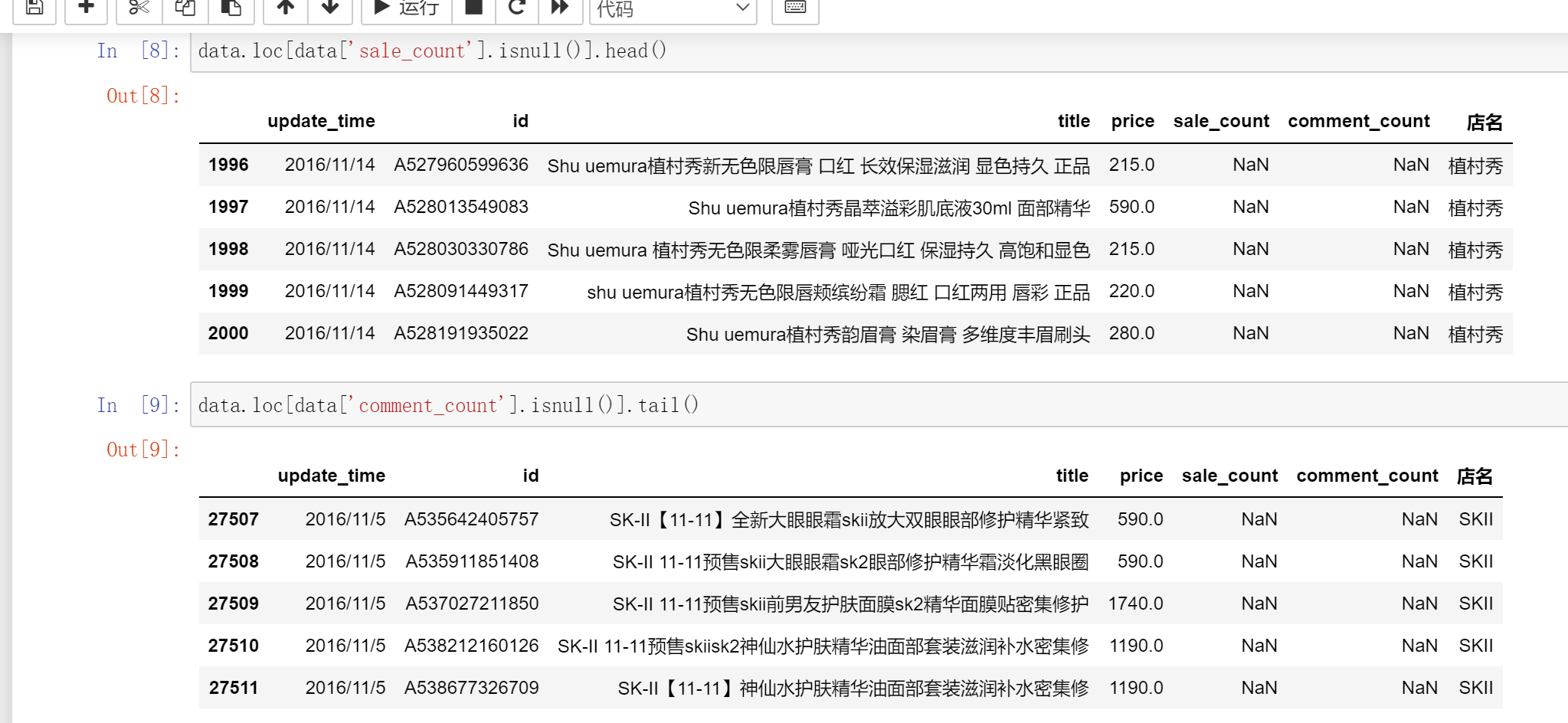Viewport: 1568px width, 723px height.
Task: Click id cell A538212160126
Action: [x=472, y=646]
